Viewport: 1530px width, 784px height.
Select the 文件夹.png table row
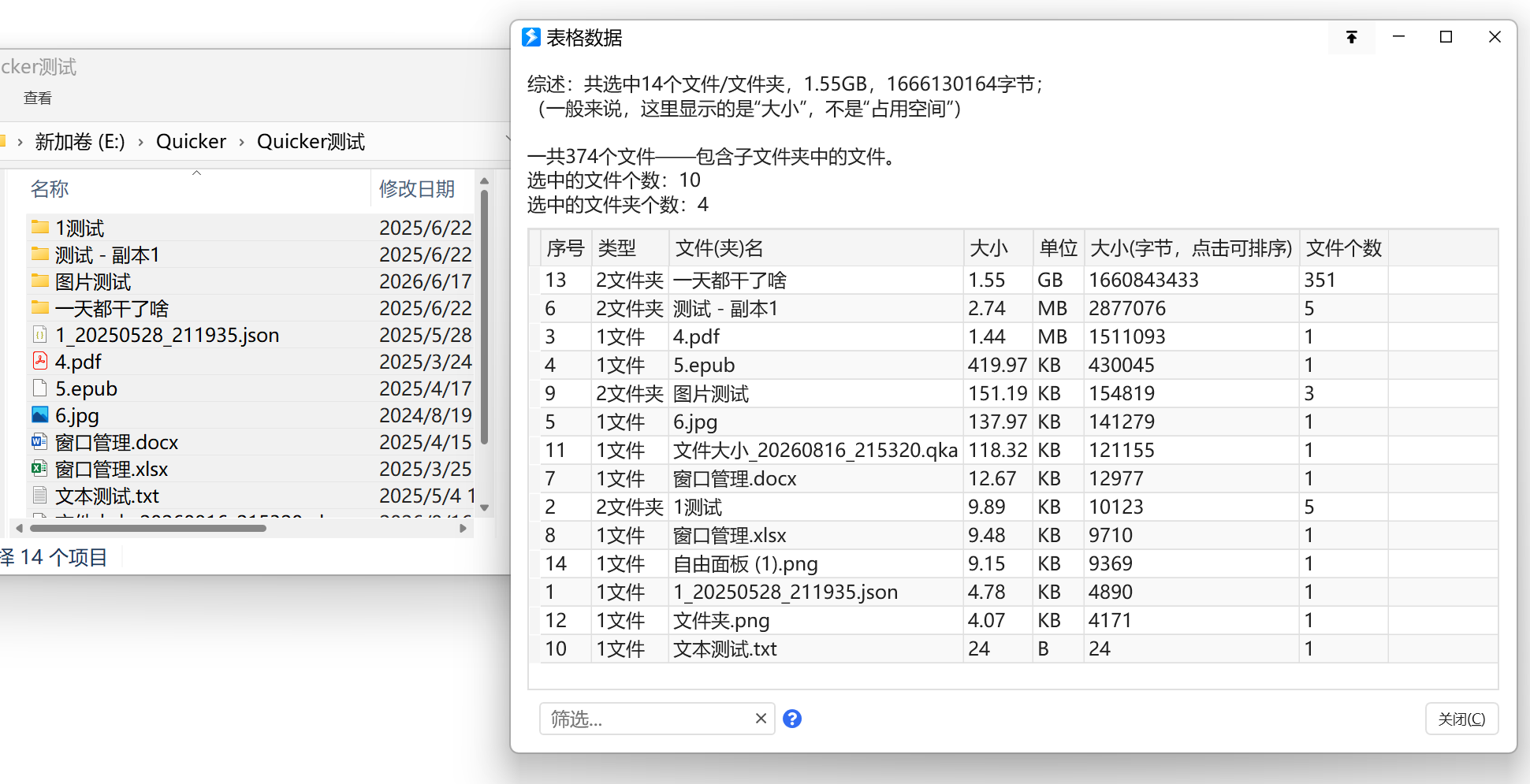1014,620
